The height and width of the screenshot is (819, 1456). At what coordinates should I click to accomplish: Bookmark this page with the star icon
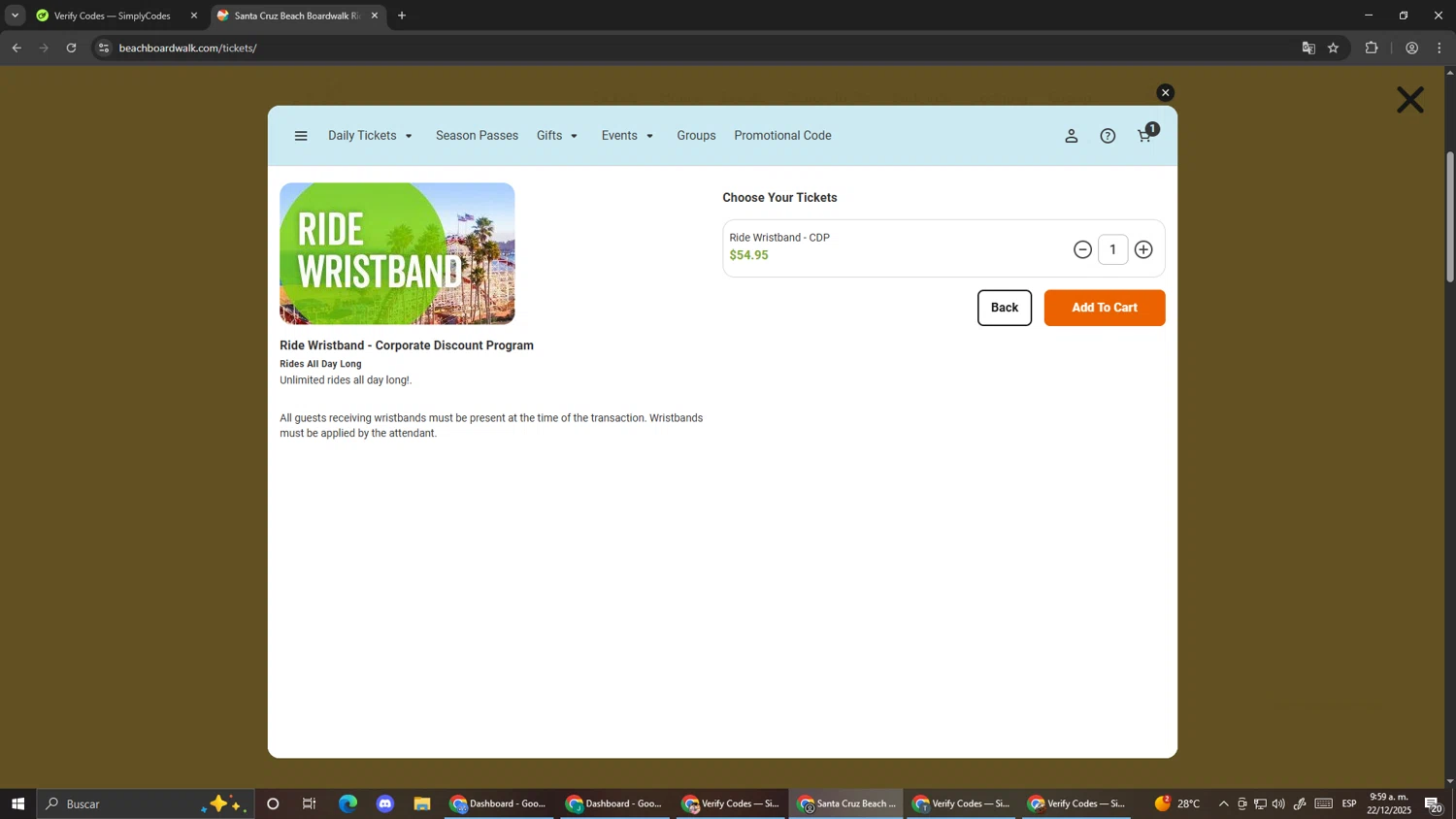coord(1334,48)
